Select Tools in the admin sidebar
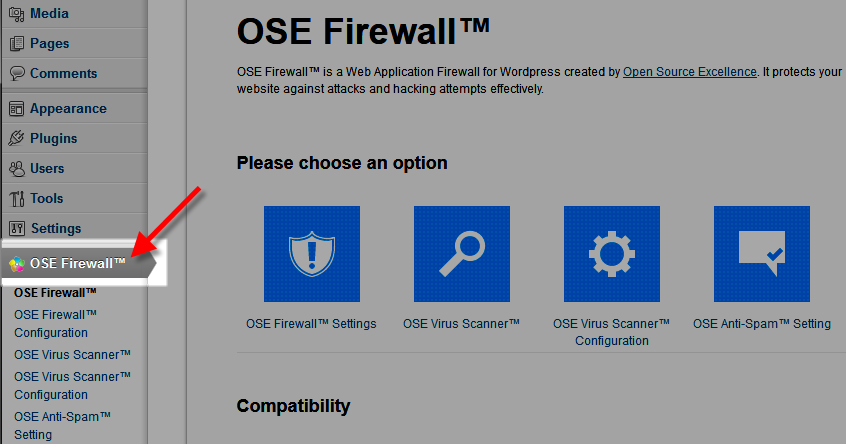 click(x=46, y=199)
